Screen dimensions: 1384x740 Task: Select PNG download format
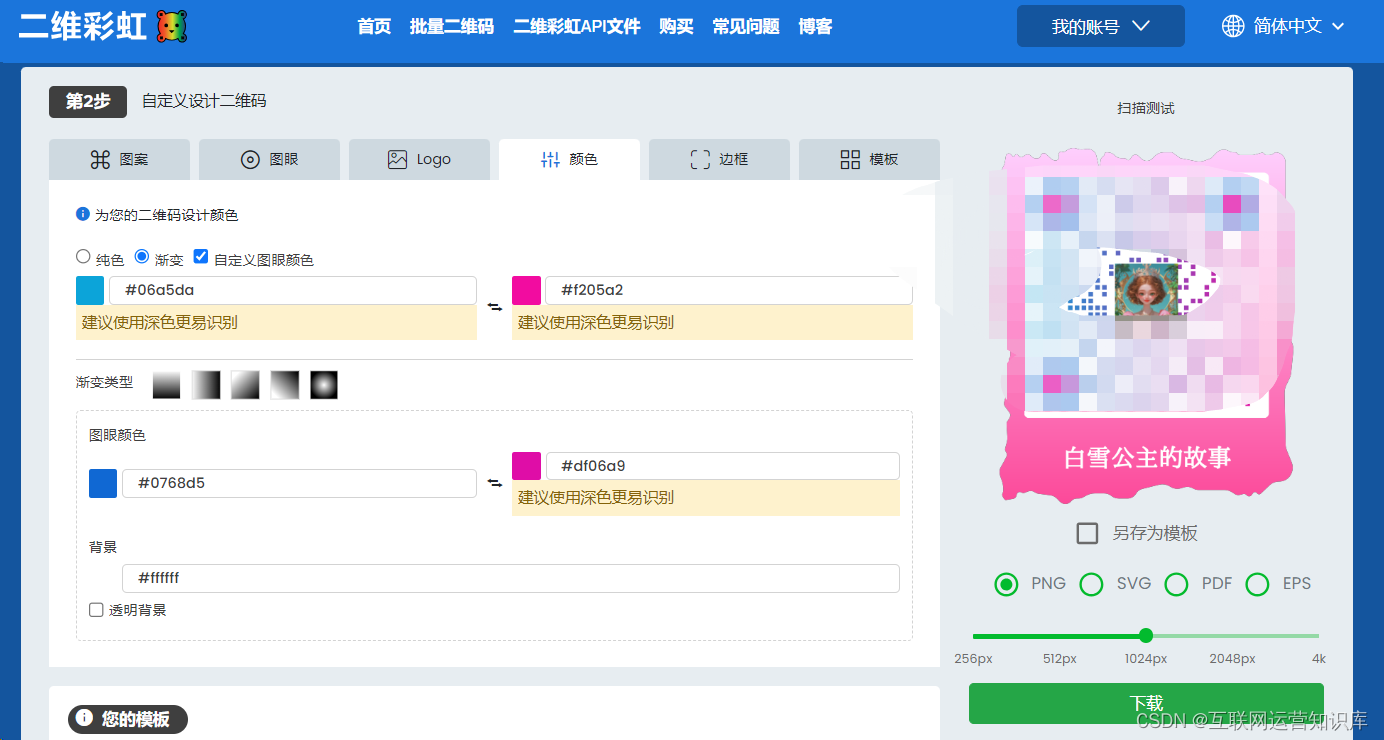[x=1006, y=584]
